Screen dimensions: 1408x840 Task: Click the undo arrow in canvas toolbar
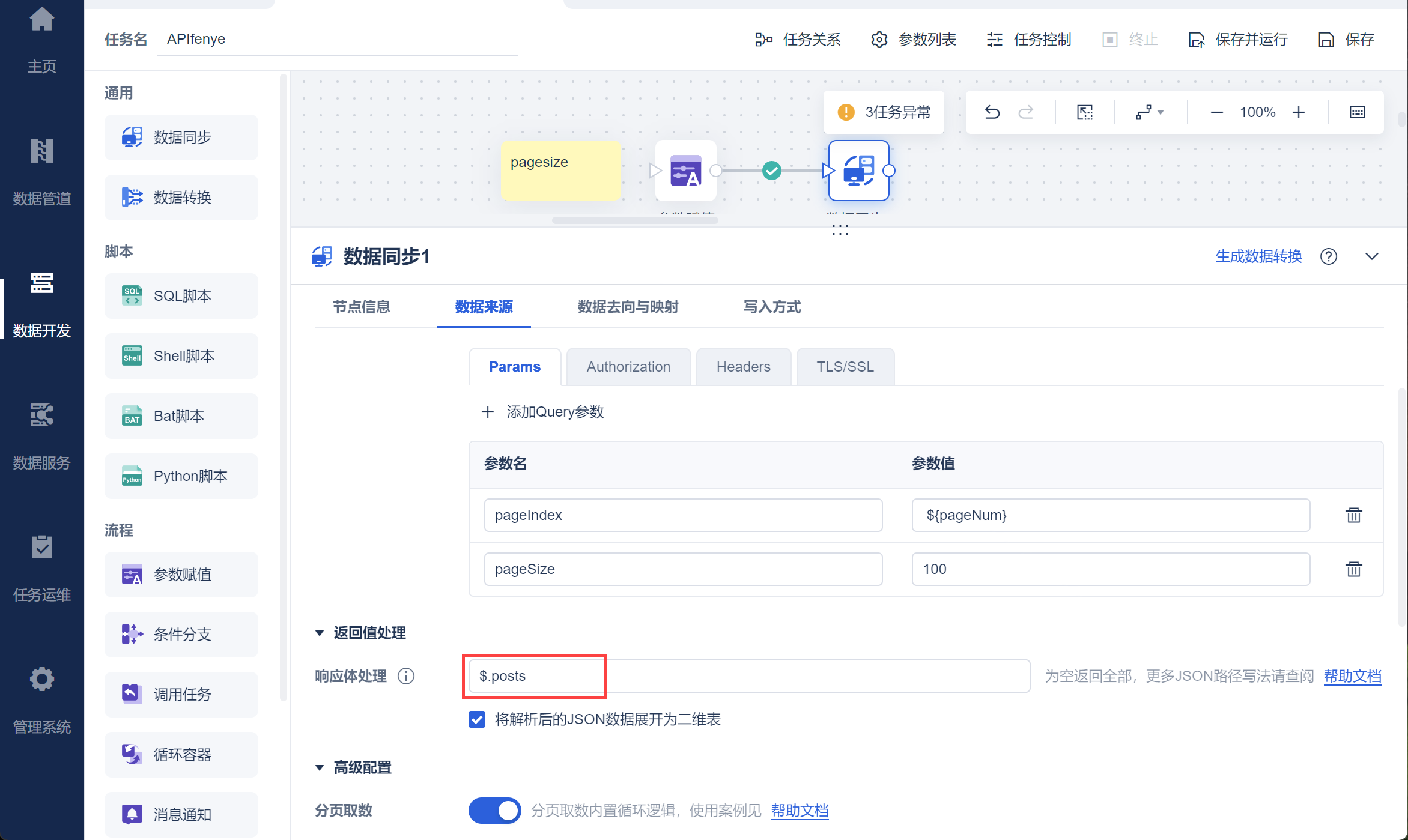pos(992,112)
